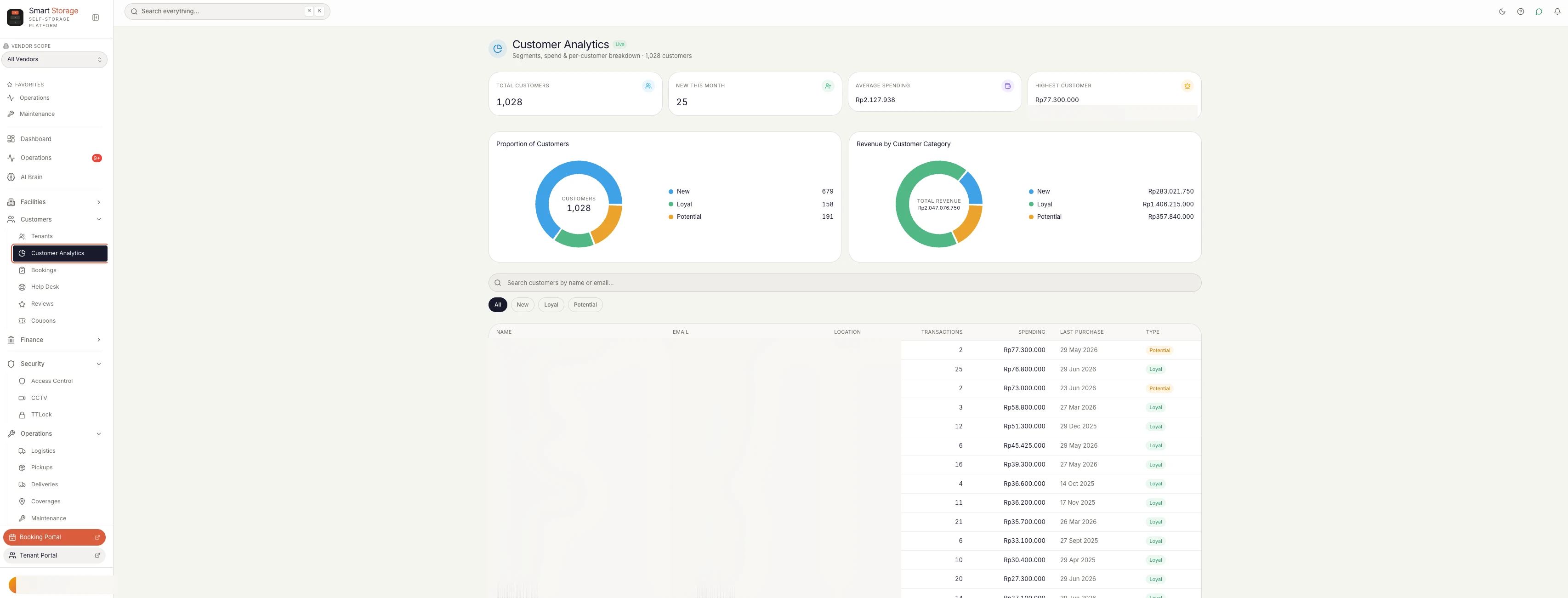Screen dimensions: 1568x598
Task: Open Deliveries under Operations
Action: (60, 485)
